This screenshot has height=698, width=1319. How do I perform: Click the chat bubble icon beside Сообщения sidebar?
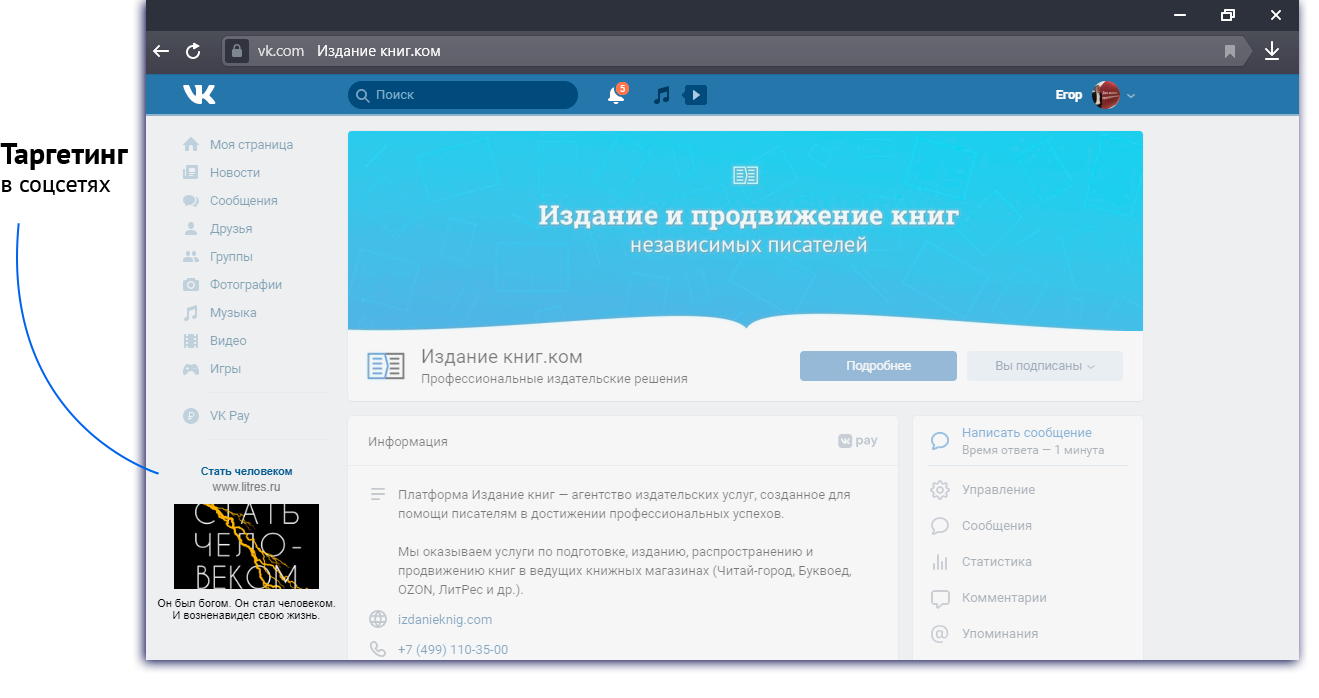[191, 201]
